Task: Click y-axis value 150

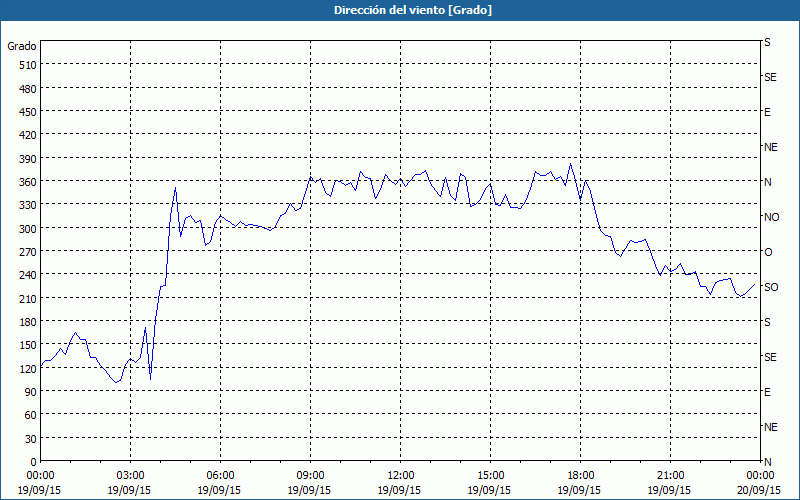Action: (x=28, y=345)
